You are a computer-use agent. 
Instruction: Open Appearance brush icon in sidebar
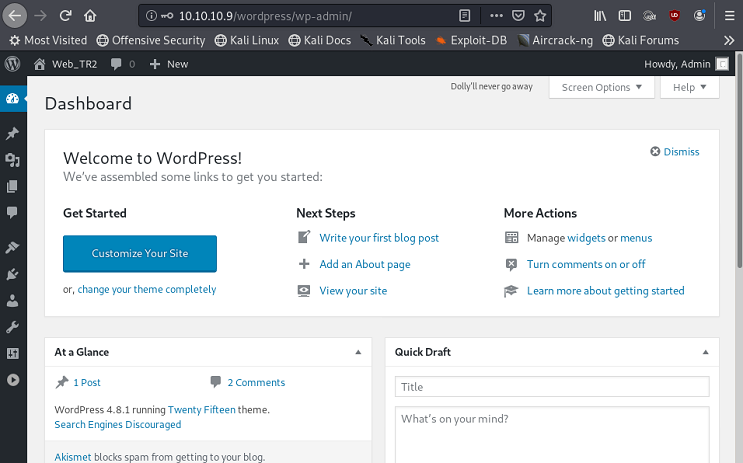(12, 247)
